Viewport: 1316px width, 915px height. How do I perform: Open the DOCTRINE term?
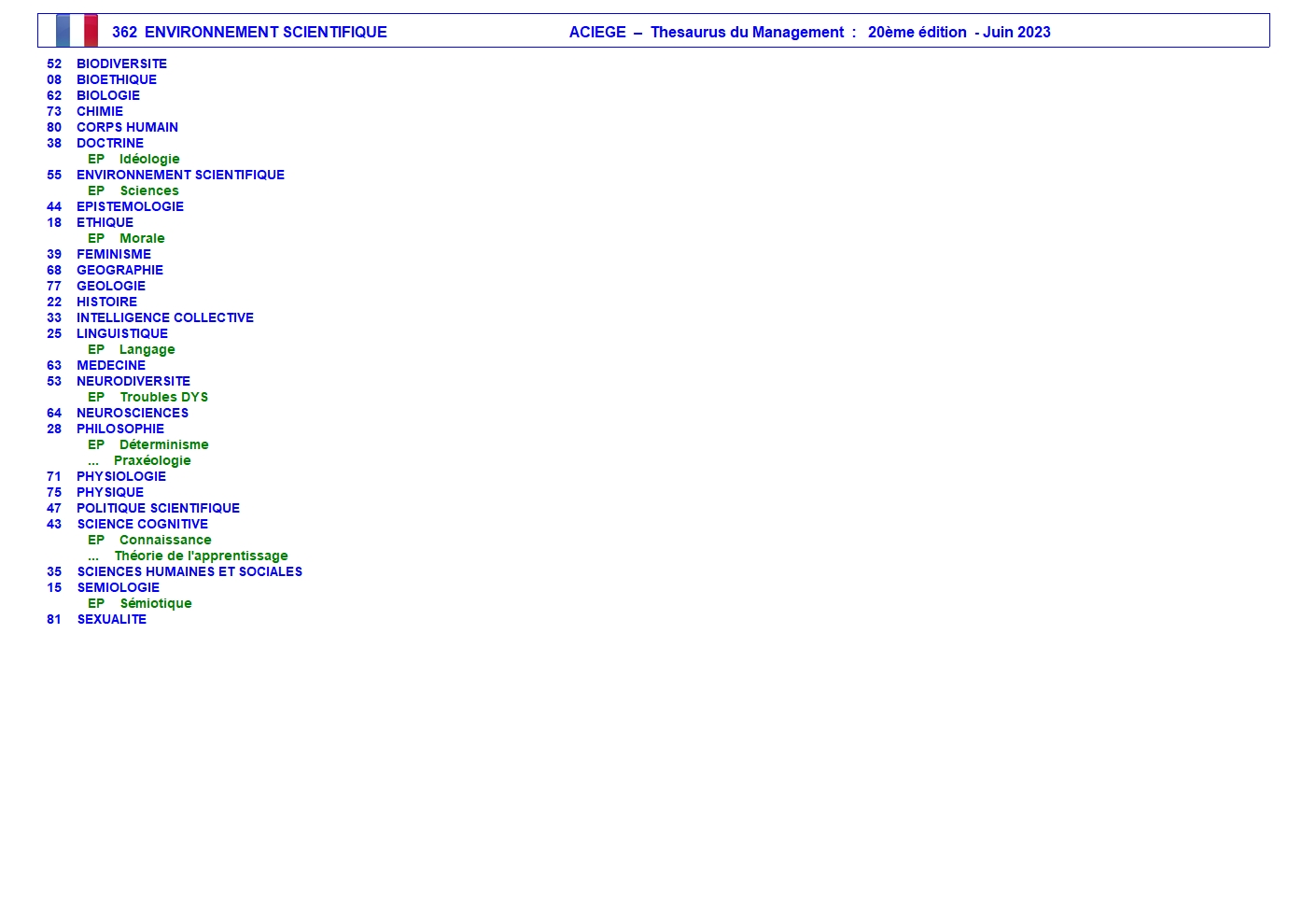(x=109, y=143)
